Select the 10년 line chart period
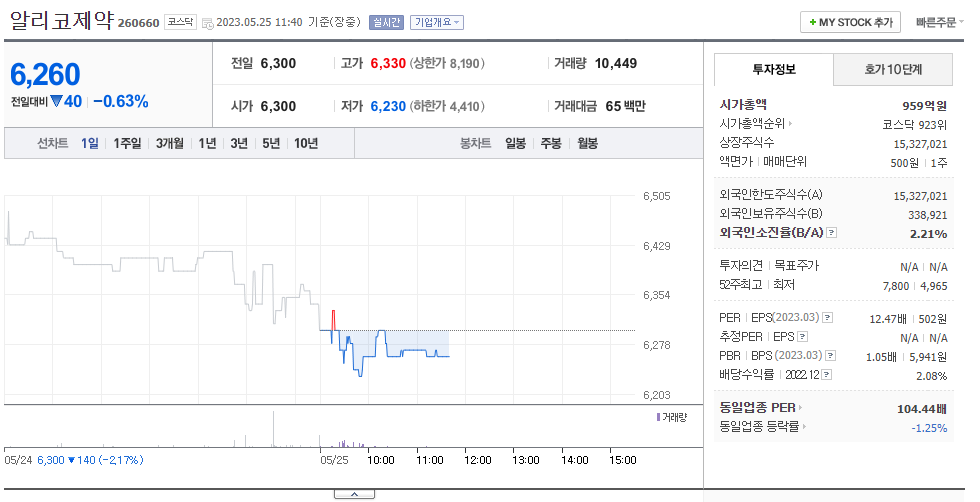This screenshot has width=980, height=502. [x=306, y=143]
